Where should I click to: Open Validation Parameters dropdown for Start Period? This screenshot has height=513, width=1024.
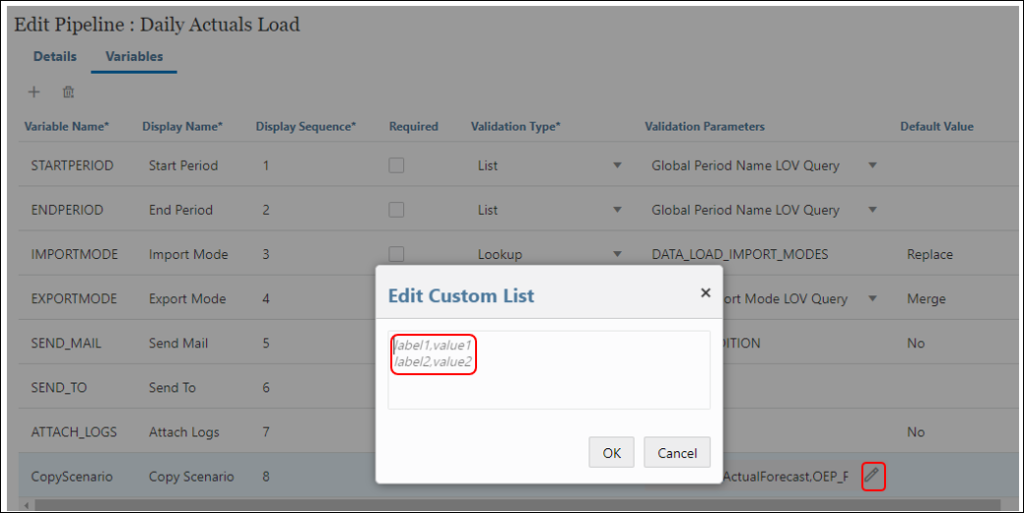[872, 166]
